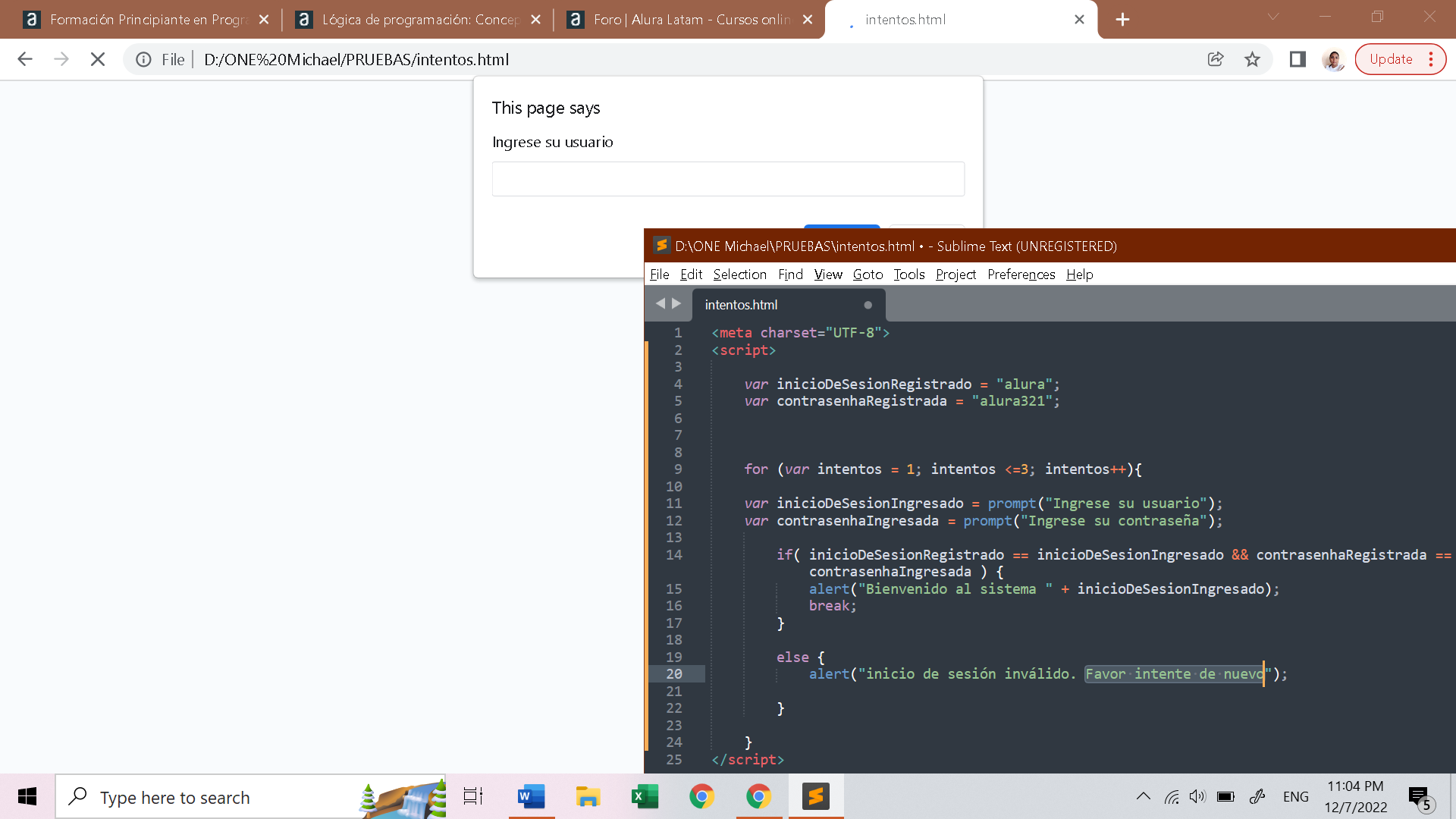Open Sublime Text View menu
The height and width of the screenshot is (819, 1456).
tap(828, 275)
